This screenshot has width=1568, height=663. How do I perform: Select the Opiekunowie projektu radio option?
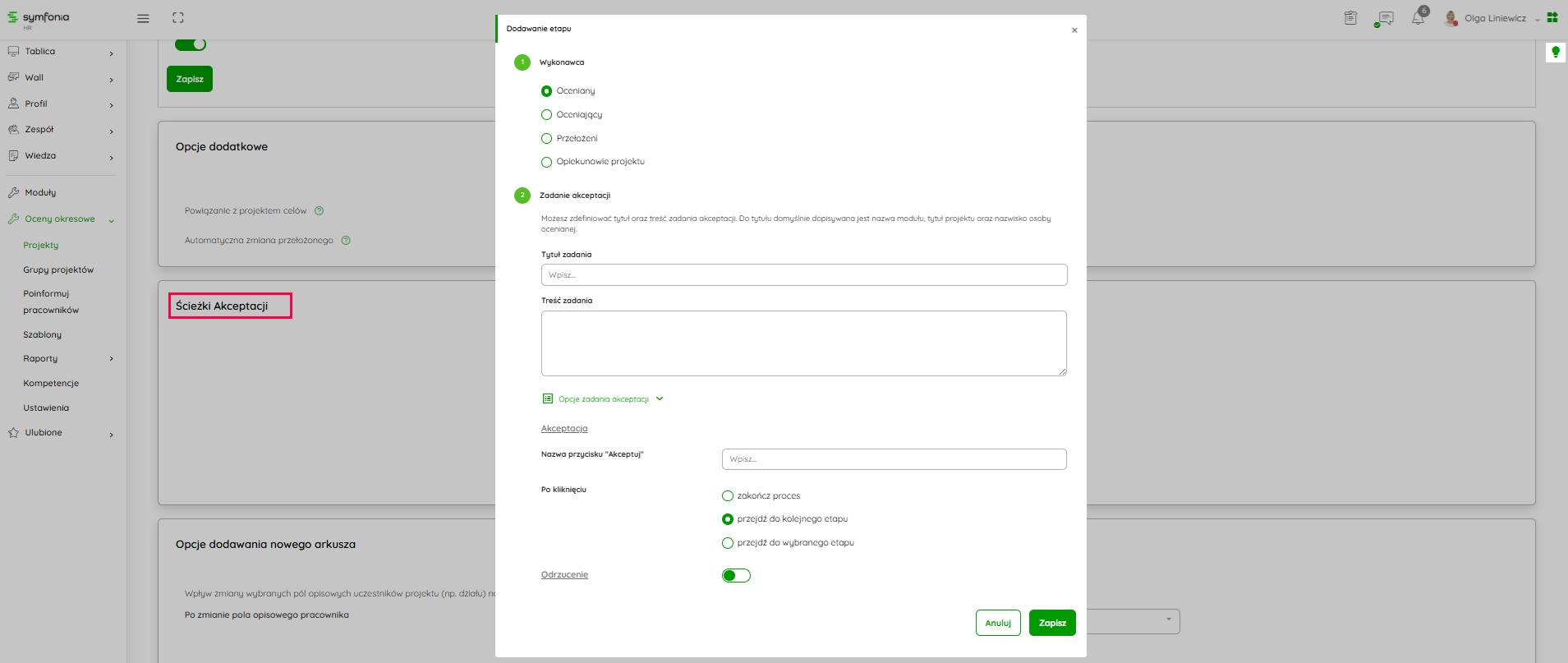[546, 162]
